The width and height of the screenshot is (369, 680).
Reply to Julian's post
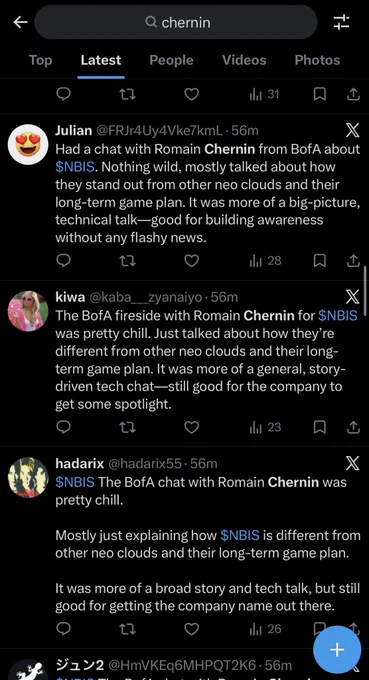click(x=64, y=261)
